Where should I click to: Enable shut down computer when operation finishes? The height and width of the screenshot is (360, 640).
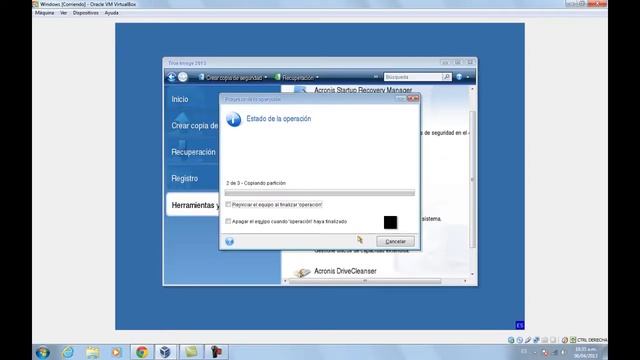[x=228, y=221]
